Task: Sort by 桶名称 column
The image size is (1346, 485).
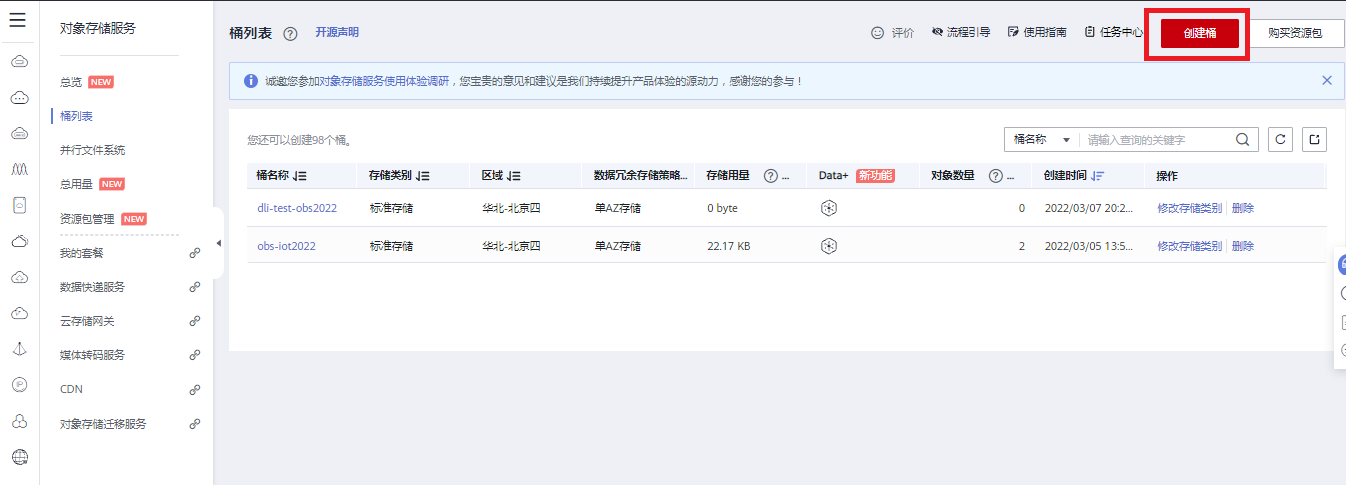Action: [x=300, y=176]
